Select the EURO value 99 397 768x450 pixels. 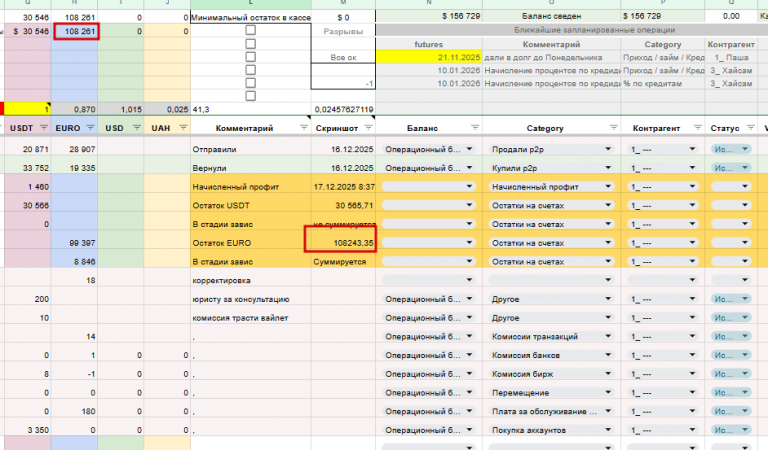tap(74, 243)
